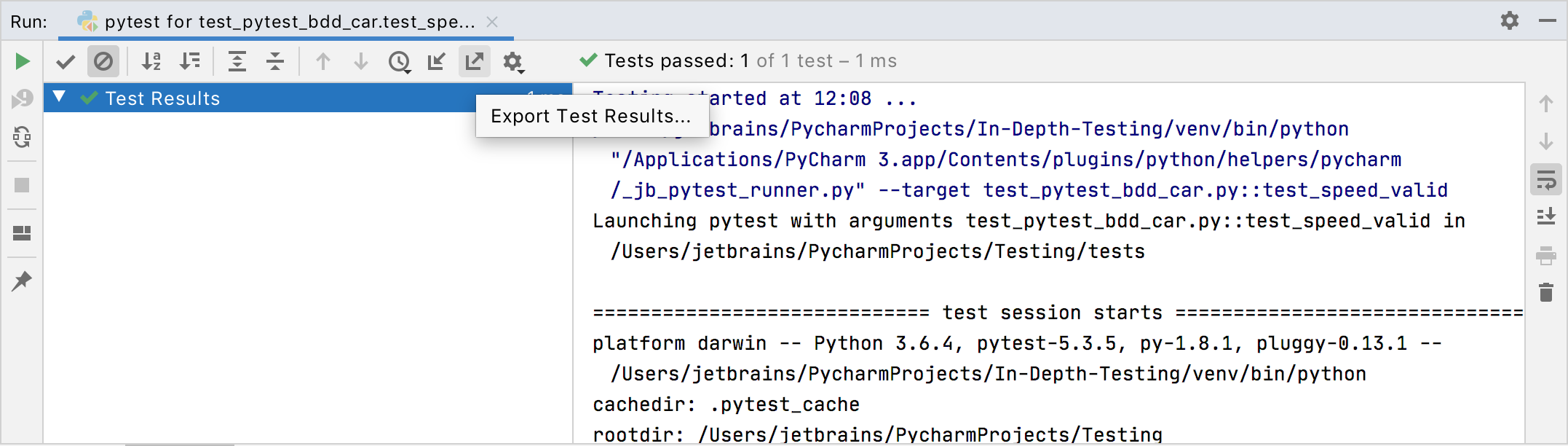The height and width of the screenshot is (446, 1568).
Task: Close the pytest run tab
Action: click(492, 22)
